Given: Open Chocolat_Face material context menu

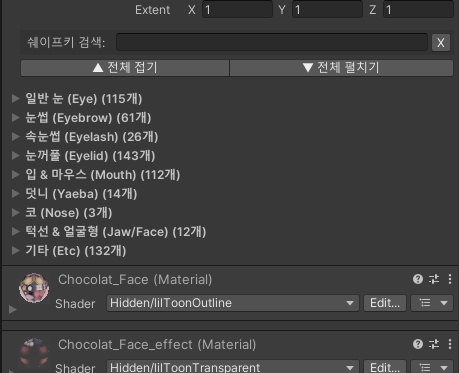Looking at the screenshot, I should pyautogui.click(x=450, y=279).
